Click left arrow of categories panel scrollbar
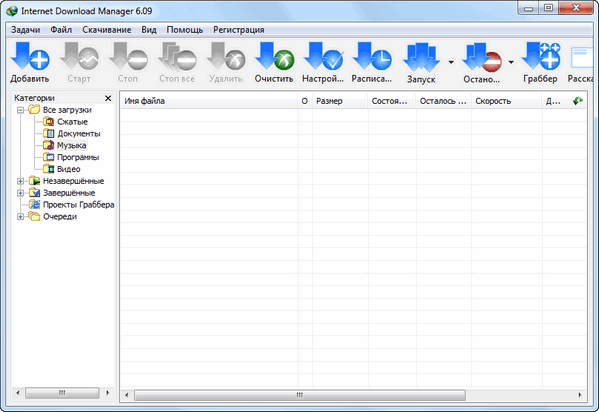This screenshot has height=412, width=599. click(18, 393)
